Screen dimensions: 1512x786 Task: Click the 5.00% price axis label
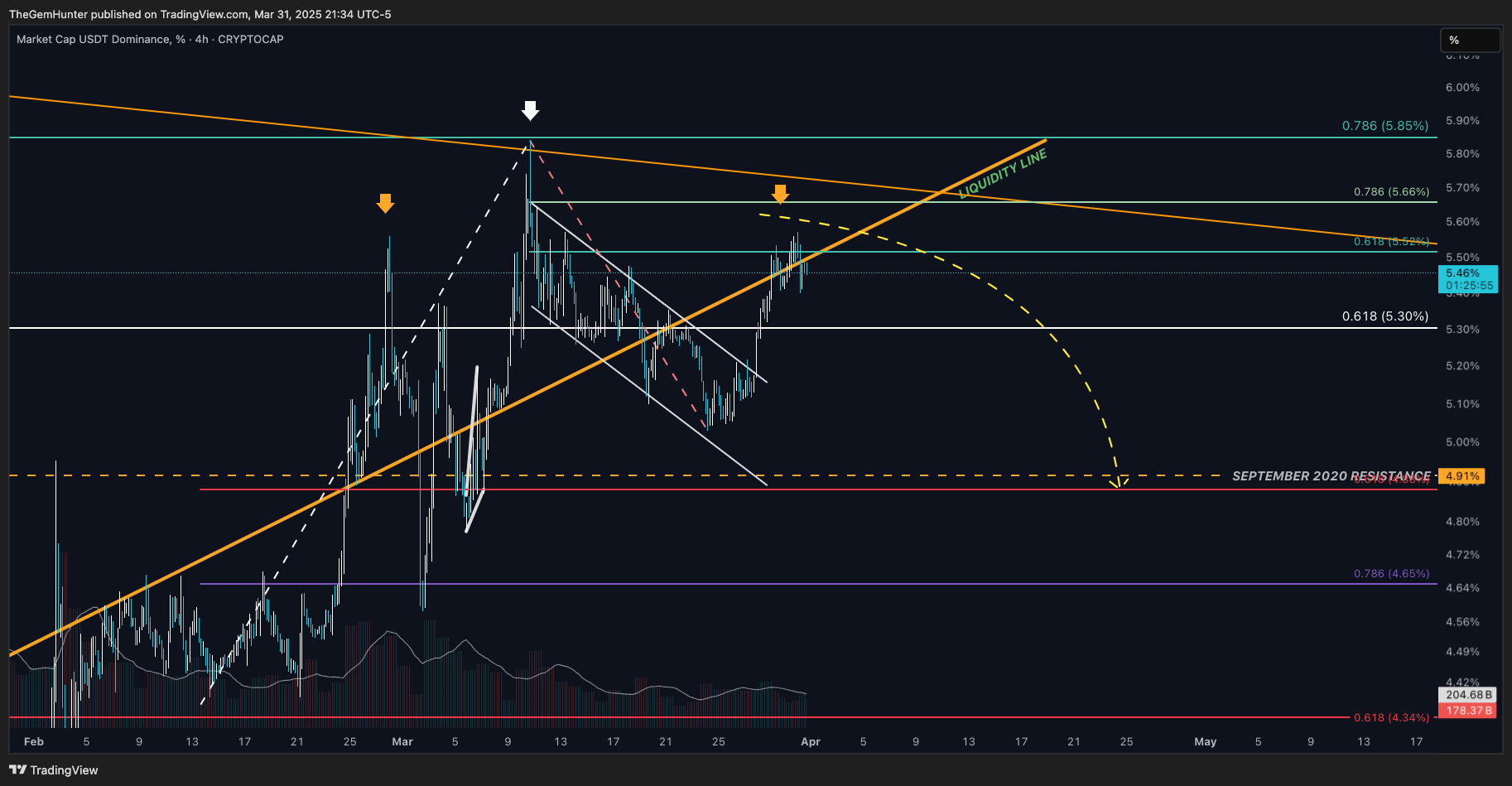coord(1462,441)
